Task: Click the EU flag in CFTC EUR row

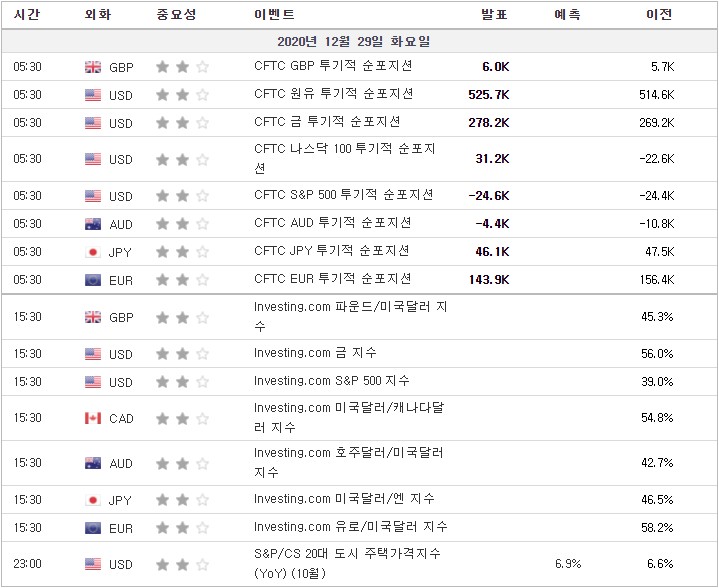Action: [93, 280]
